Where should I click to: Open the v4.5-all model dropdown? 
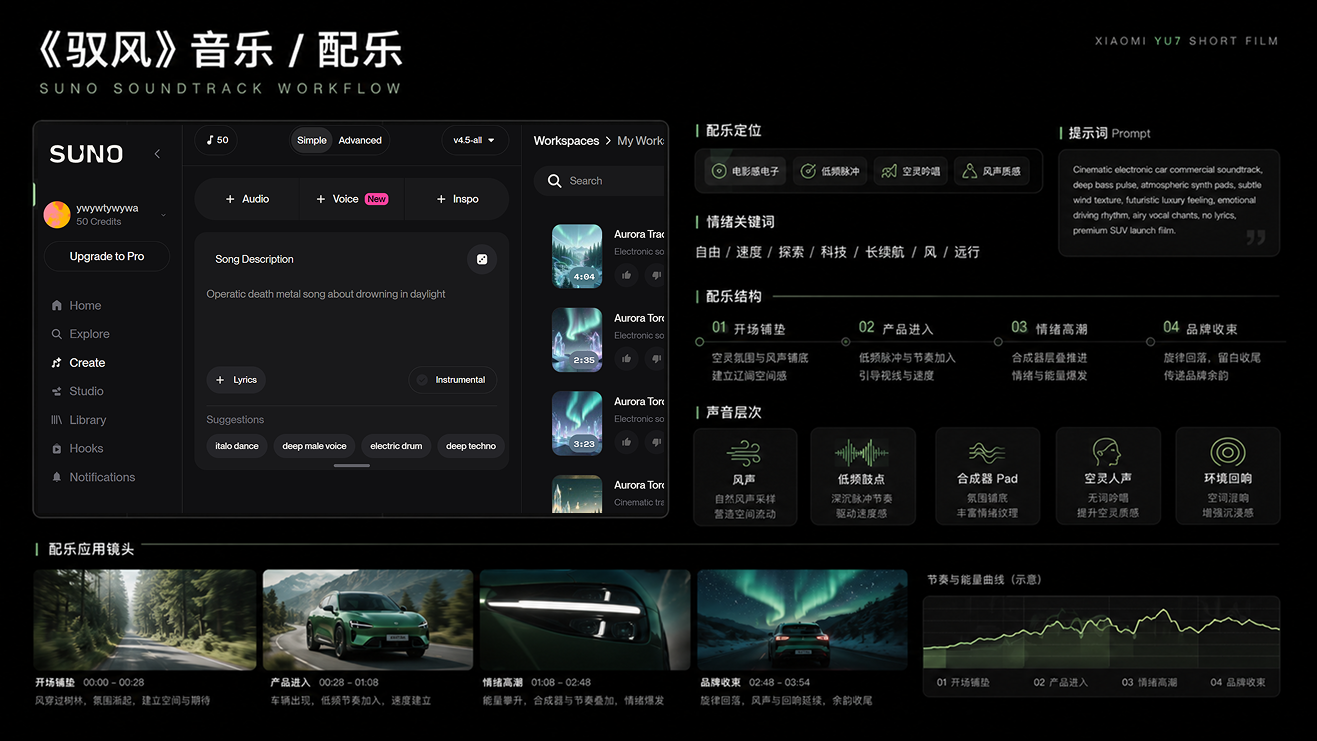[x=475, y=140]
